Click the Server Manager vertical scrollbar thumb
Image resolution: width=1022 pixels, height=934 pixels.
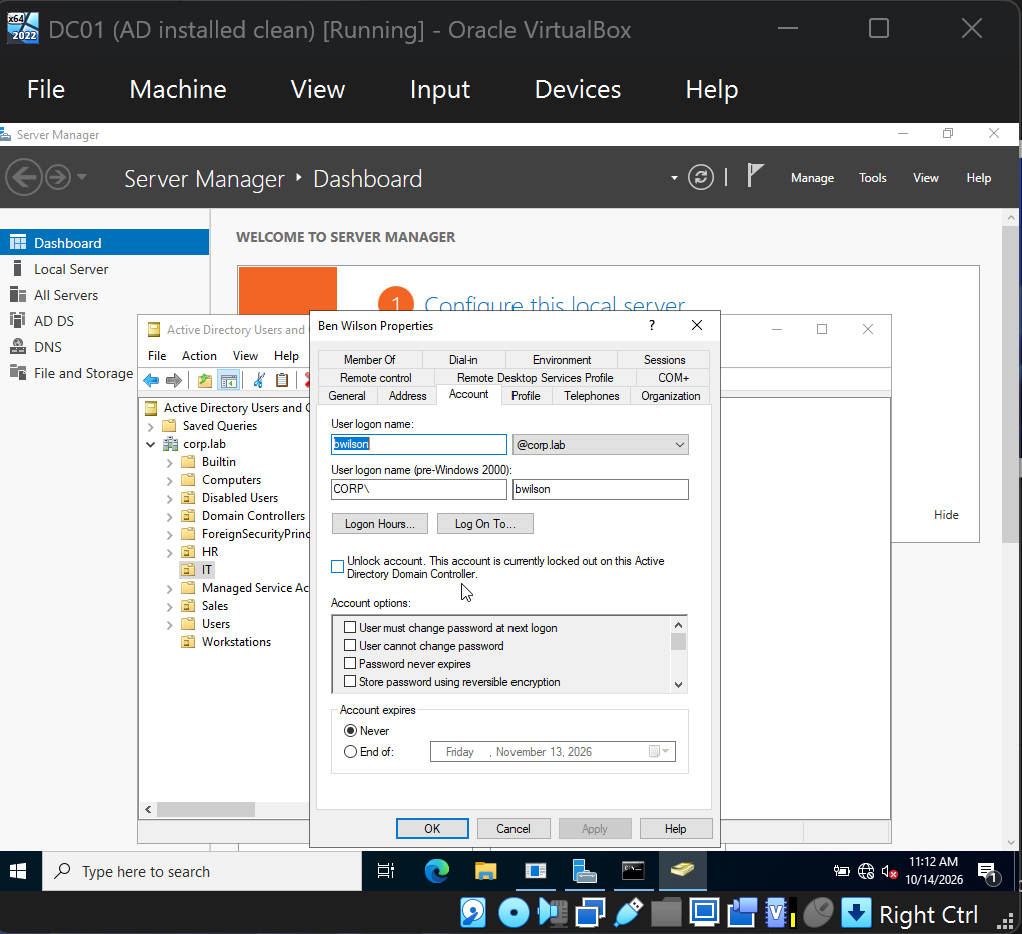click(x=1011, y=385)
